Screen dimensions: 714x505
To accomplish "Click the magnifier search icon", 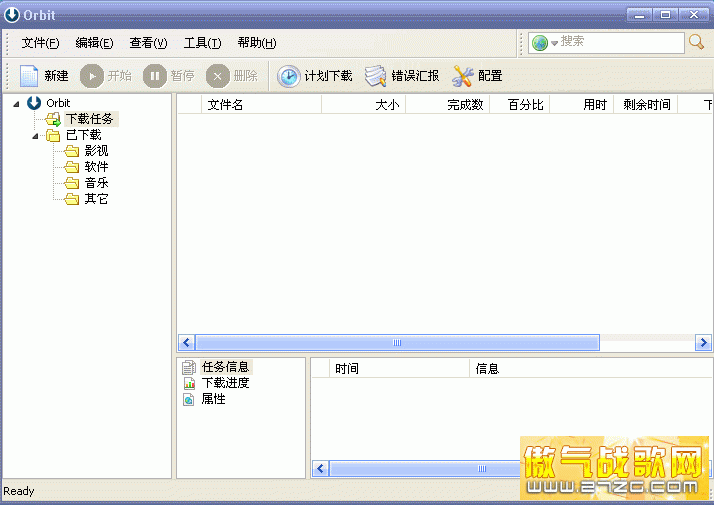I will [697, 42].
